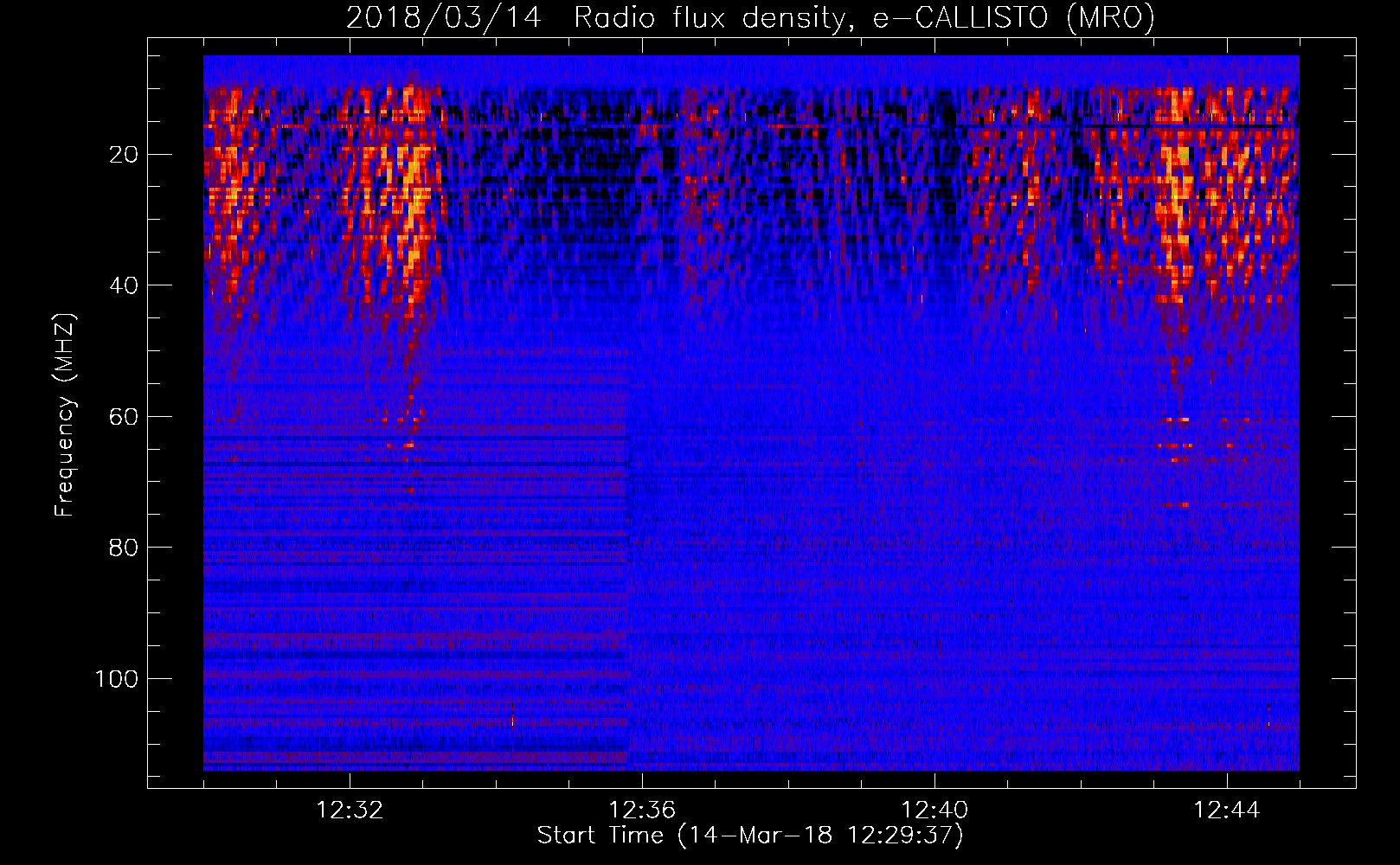The width and height of the screenshot is (1400, 865).
Task: Click the 'Frequency (MHZ)' axis label
Action: pyautogui.click(x=65, y=415)
